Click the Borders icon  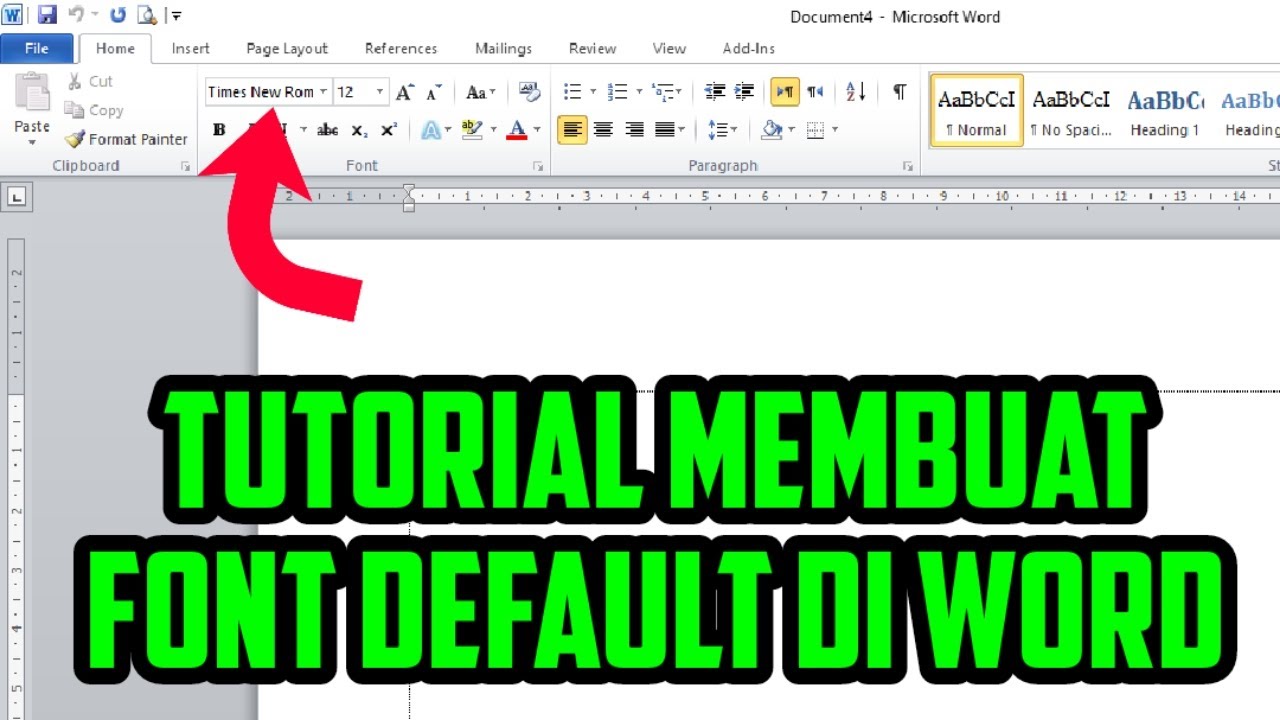tap(815, 130)
